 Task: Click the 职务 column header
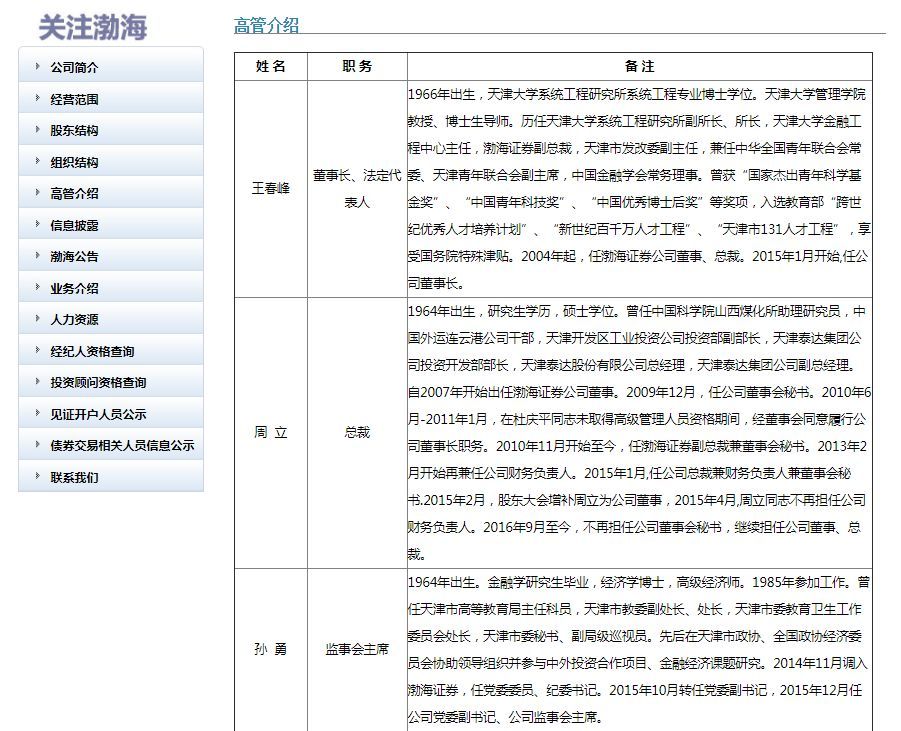[356, 67]
